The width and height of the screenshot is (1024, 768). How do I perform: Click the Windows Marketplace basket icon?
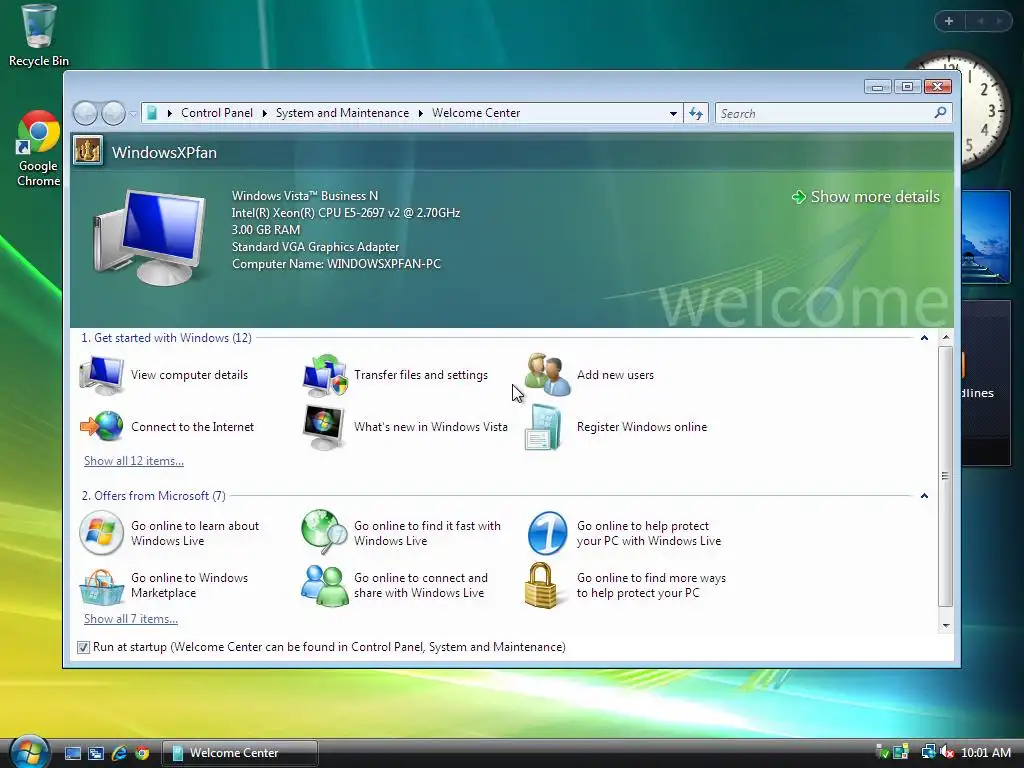(101, 586)
